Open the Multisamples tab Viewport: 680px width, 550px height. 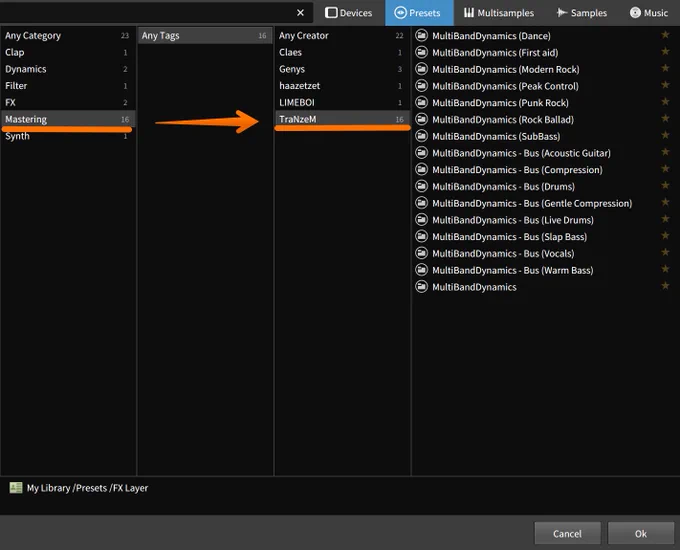point(499,13)
